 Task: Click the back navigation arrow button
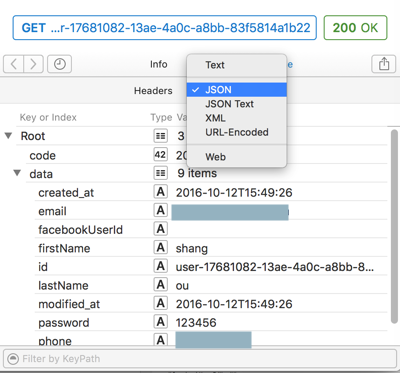pyautogui.click(x=14, y=64)
